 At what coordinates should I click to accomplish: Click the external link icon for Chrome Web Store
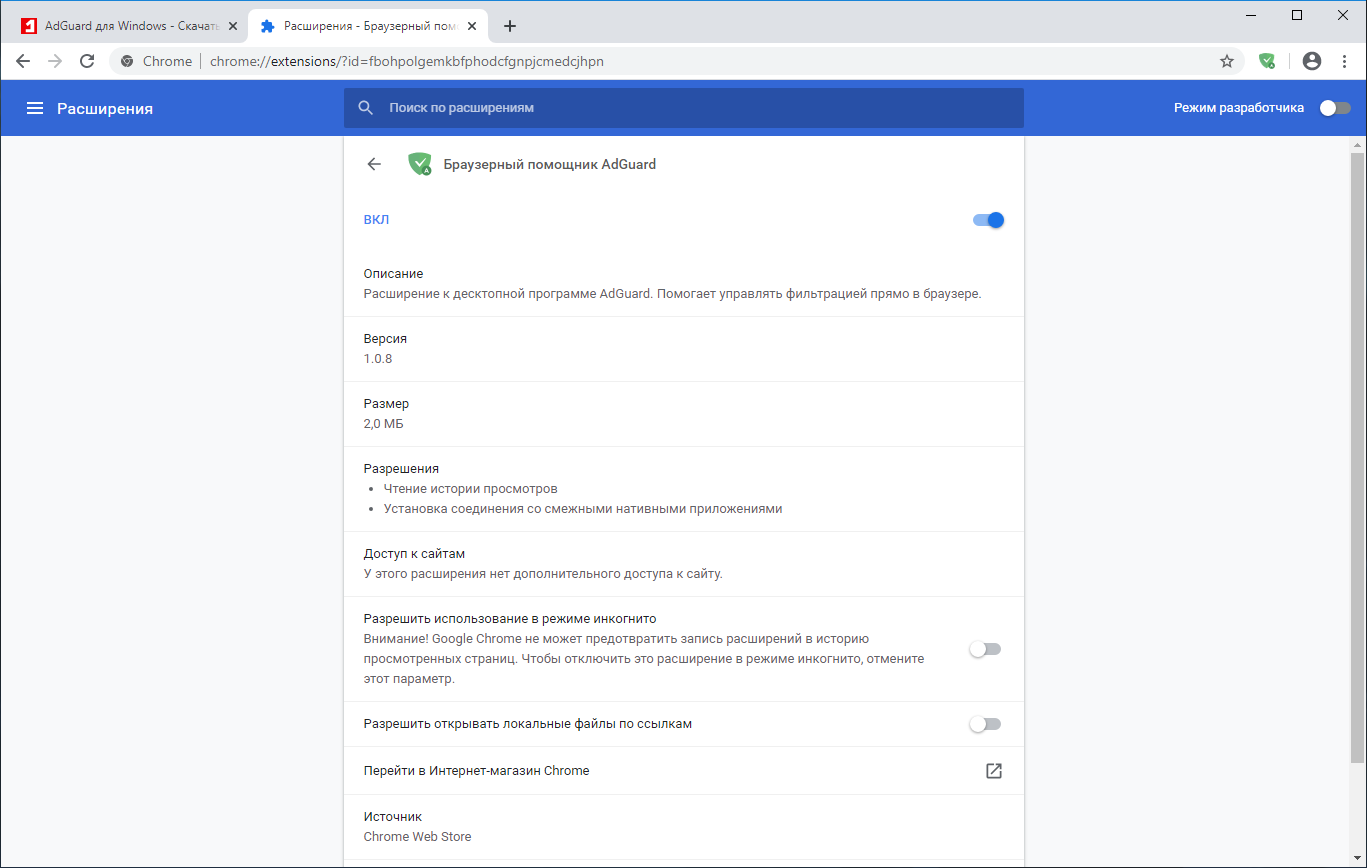(x=994, y=771)
